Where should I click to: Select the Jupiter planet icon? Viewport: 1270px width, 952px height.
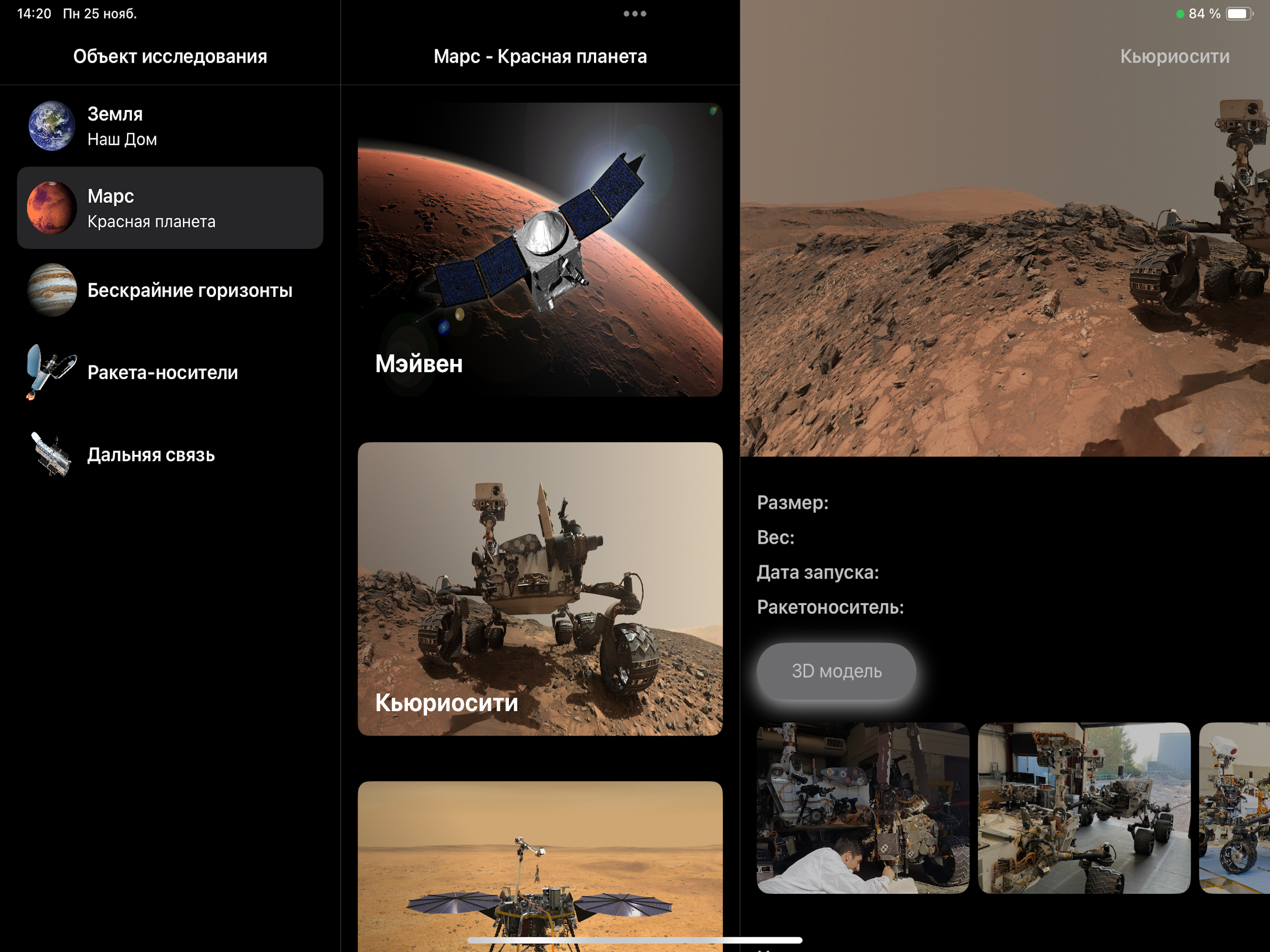tap(52, 290)
